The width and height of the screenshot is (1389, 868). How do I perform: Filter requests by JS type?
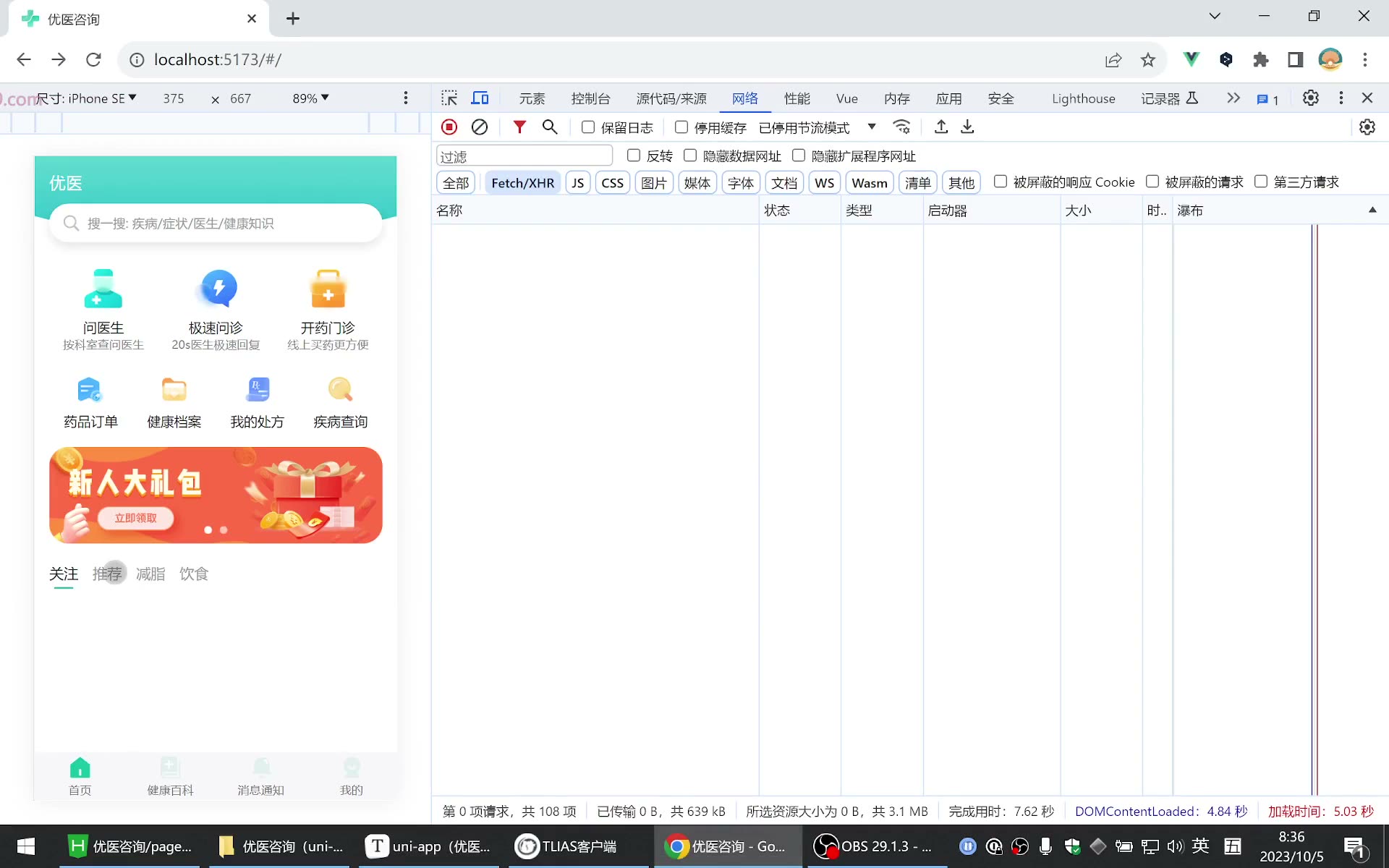click(x=577, y=183)
